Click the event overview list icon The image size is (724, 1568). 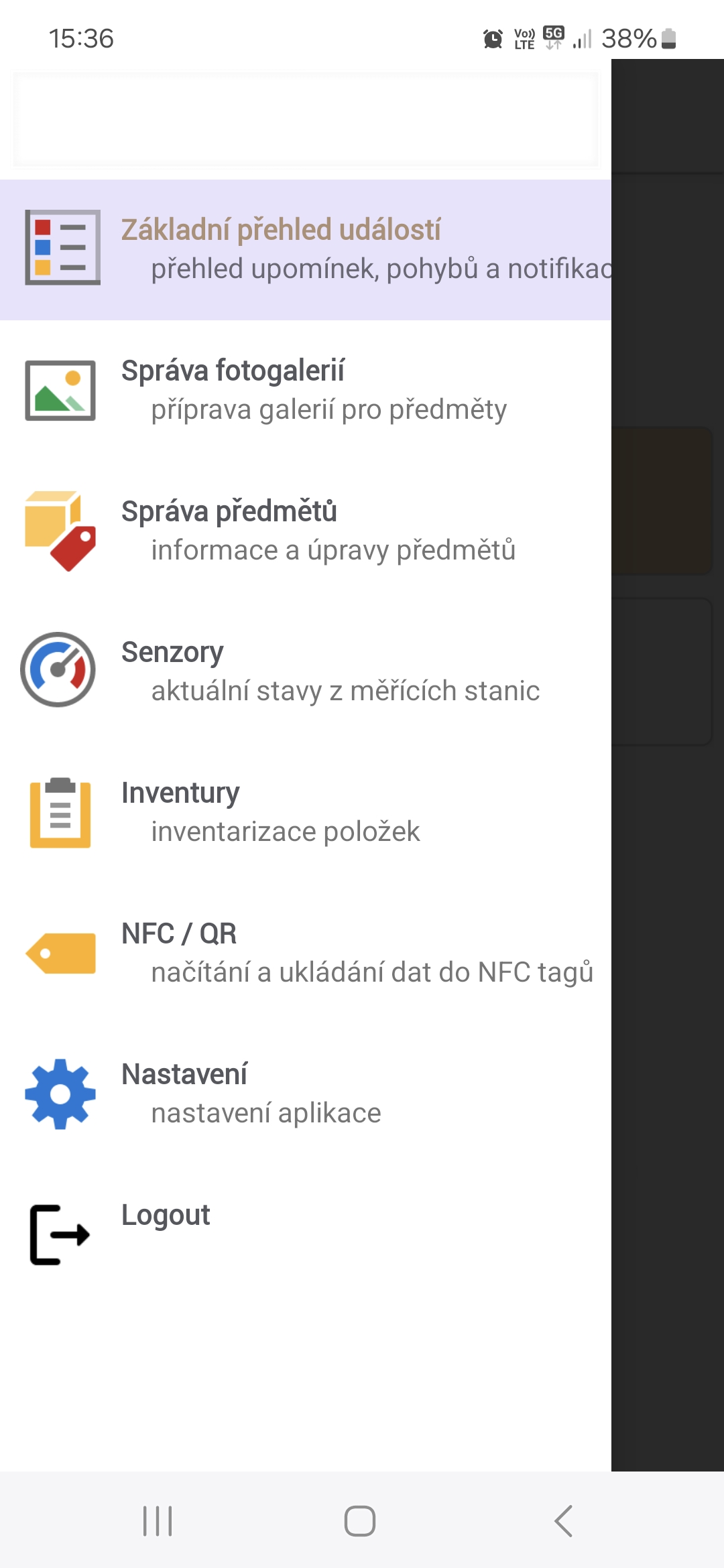[62, 247]
